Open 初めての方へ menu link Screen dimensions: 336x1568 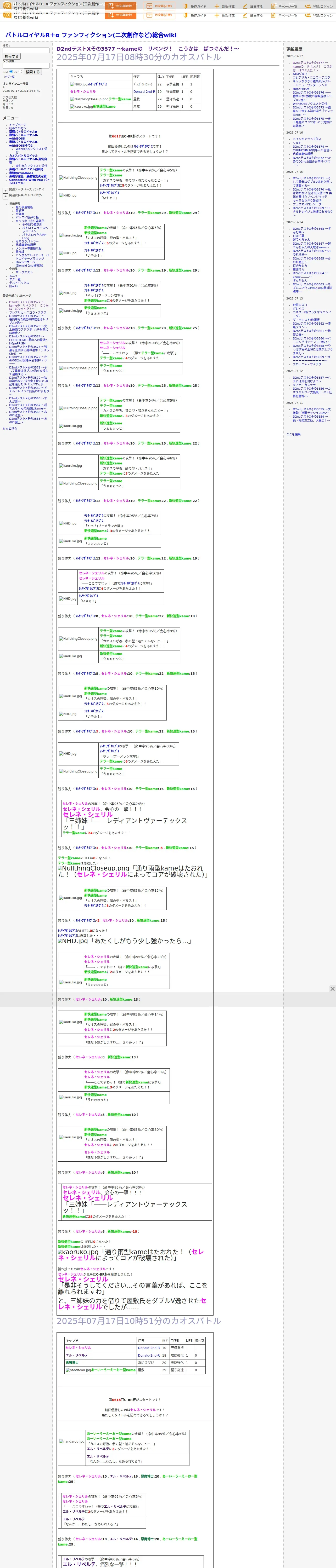[x=18, y=128]
